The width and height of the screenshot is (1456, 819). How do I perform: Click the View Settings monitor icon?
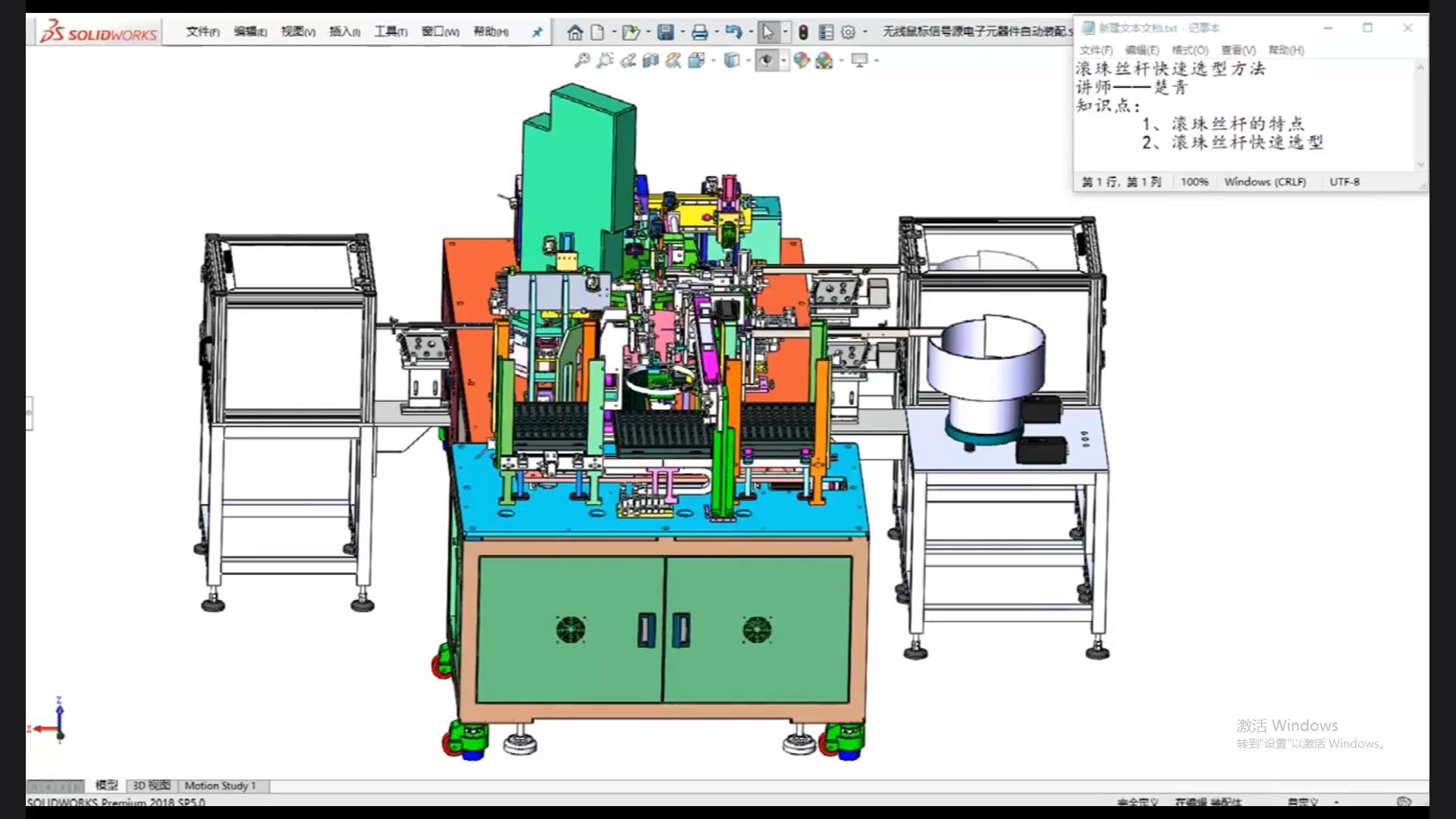point(859,60)
